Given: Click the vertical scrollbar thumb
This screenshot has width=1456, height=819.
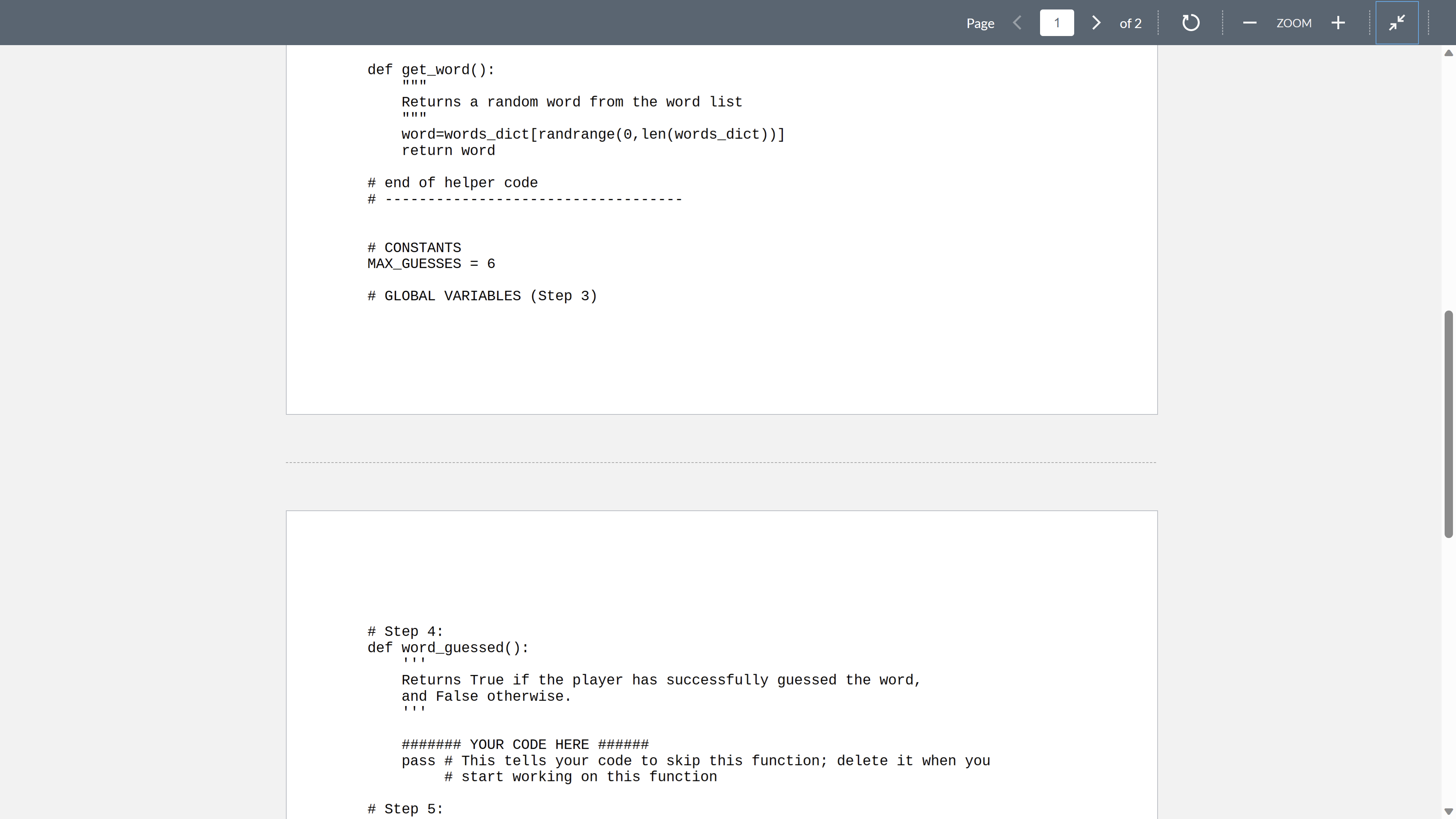Looking at the screenshot, I should pyautogui.click(x=1448, y=424).
